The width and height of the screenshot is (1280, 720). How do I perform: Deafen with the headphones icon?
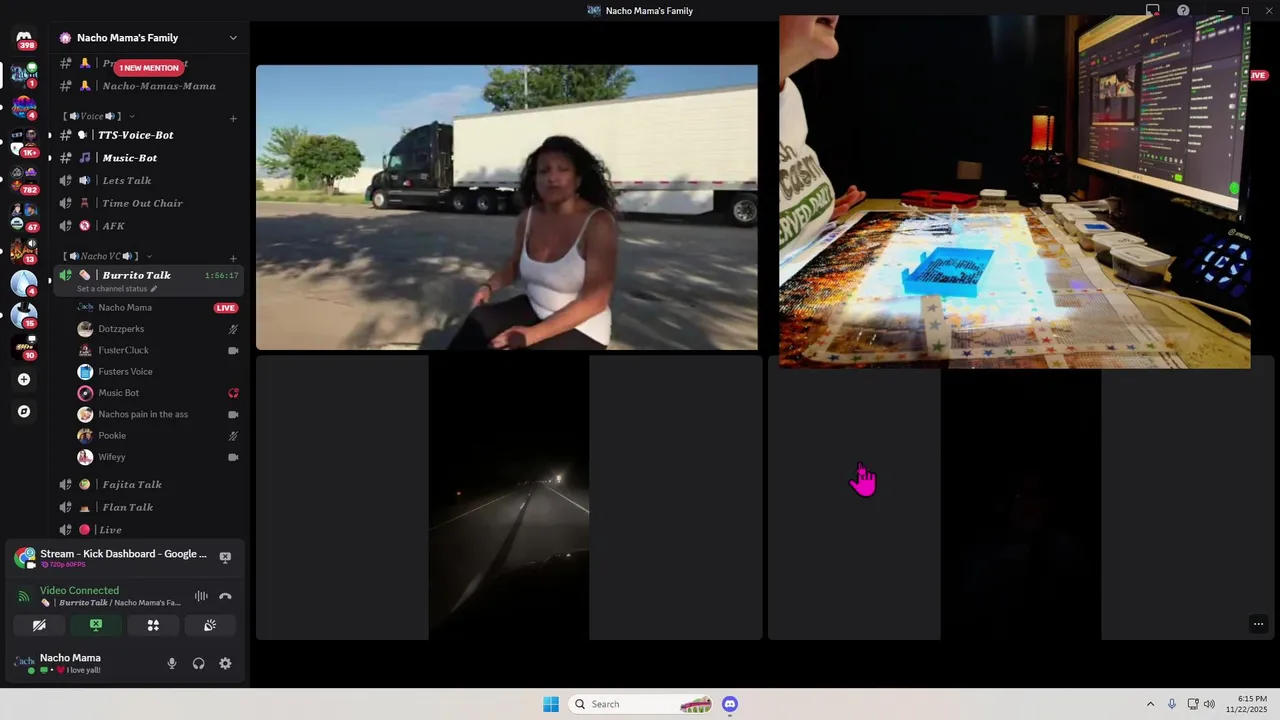coord(198,663)
